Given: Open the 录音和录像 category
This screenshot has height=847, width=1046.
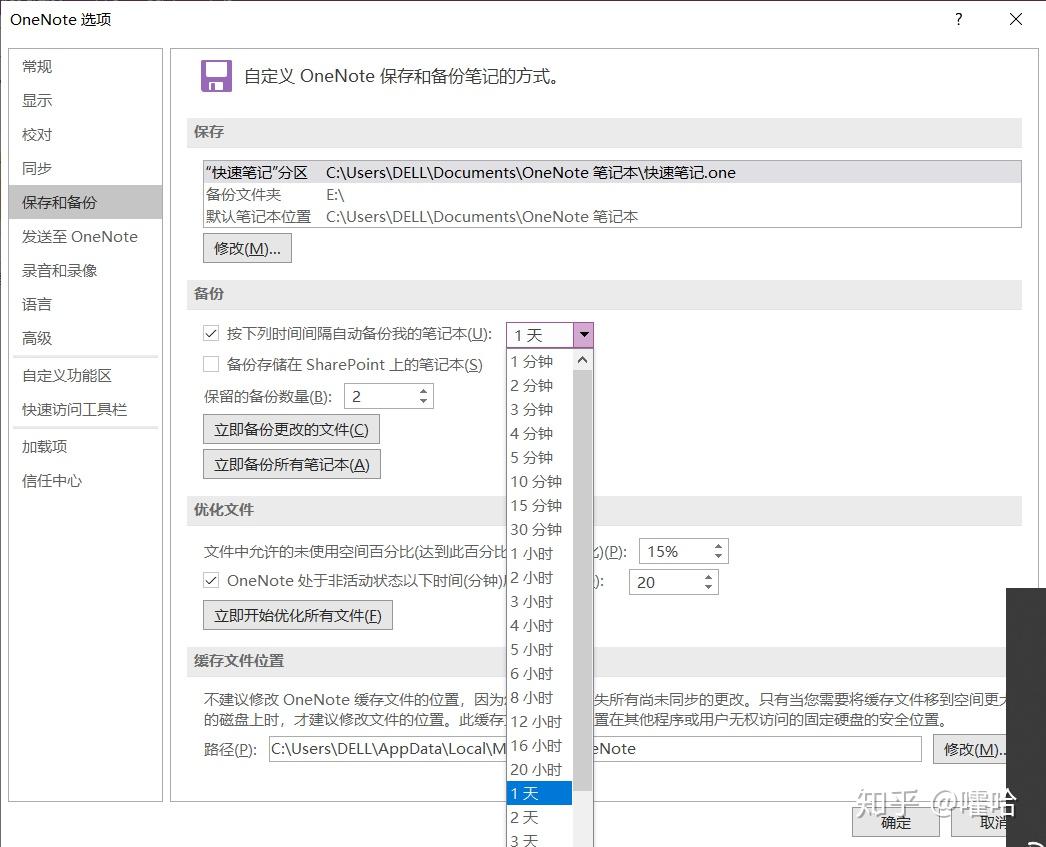Looking at the screenshot, I should (x=85, y=271).
